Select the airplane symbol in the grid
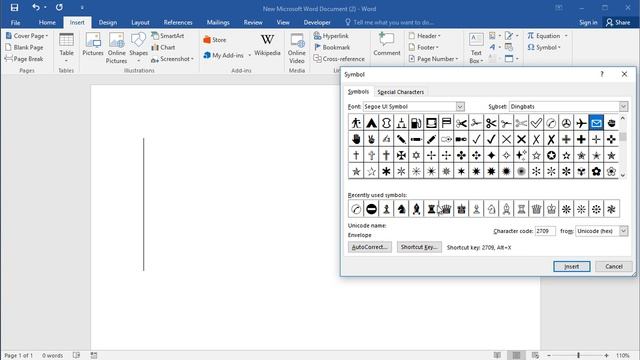 coord(581,122)
